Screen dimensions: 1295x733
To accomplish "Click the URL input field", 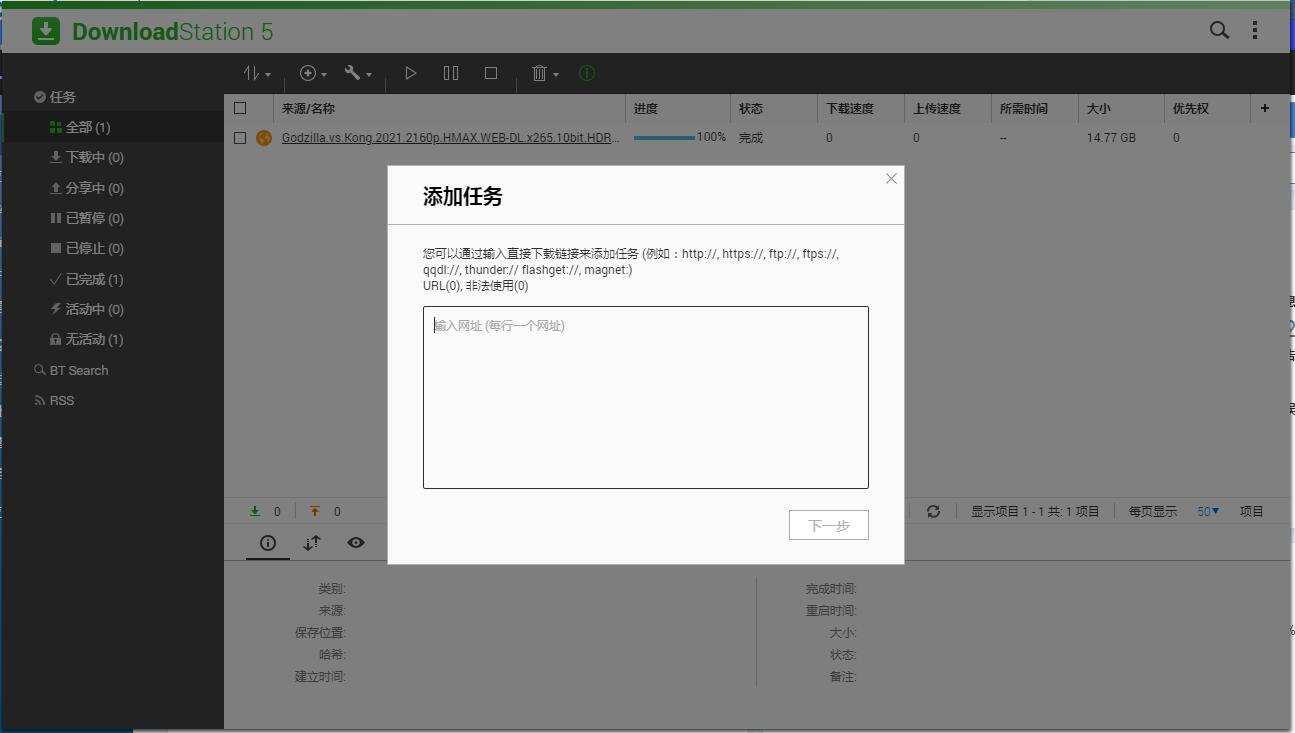I will click(645, 397).
